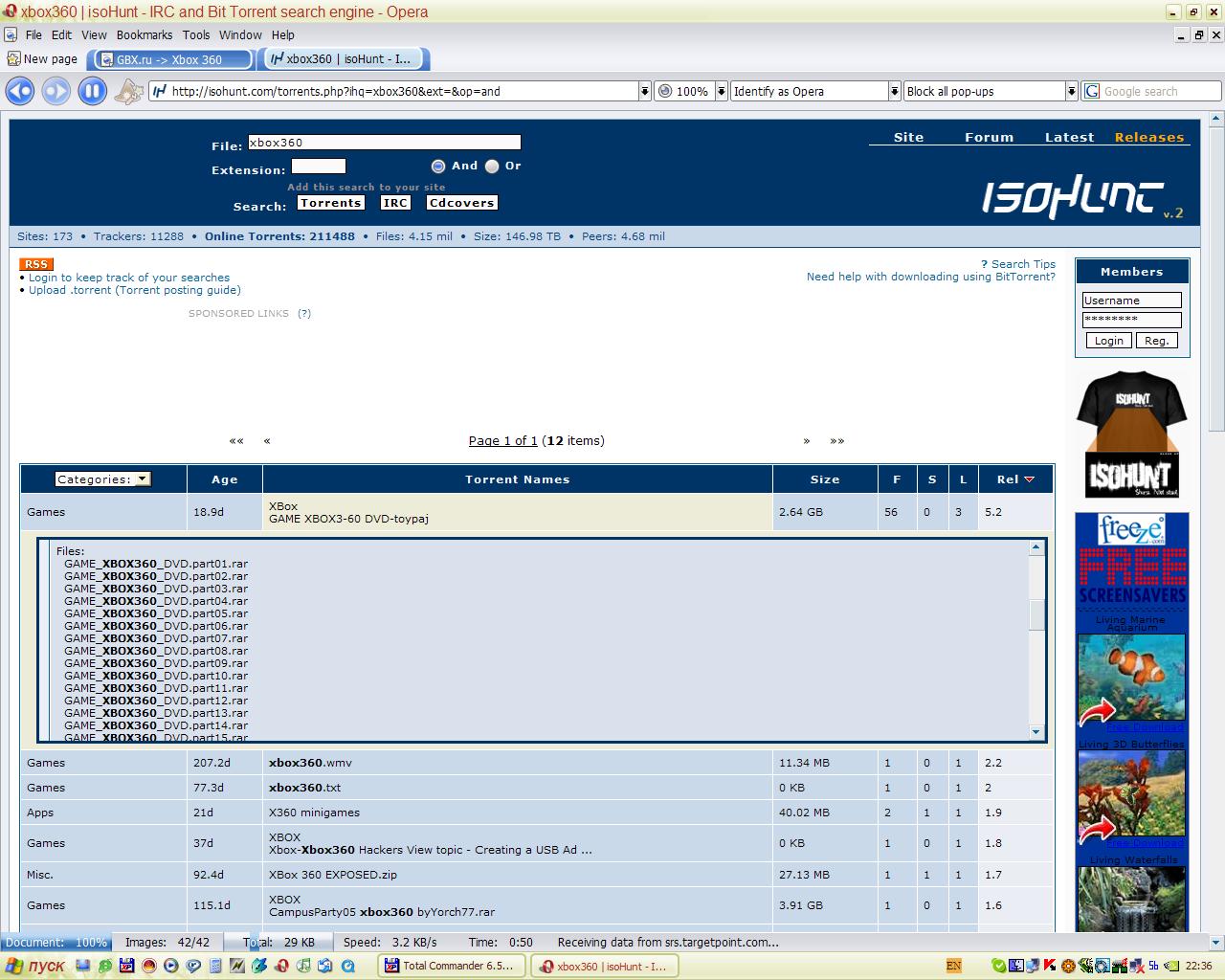Viewport: 1225px width, 980px height.
Task: Click the xbox360.wmv torrent name
Action: coord(310,763)
